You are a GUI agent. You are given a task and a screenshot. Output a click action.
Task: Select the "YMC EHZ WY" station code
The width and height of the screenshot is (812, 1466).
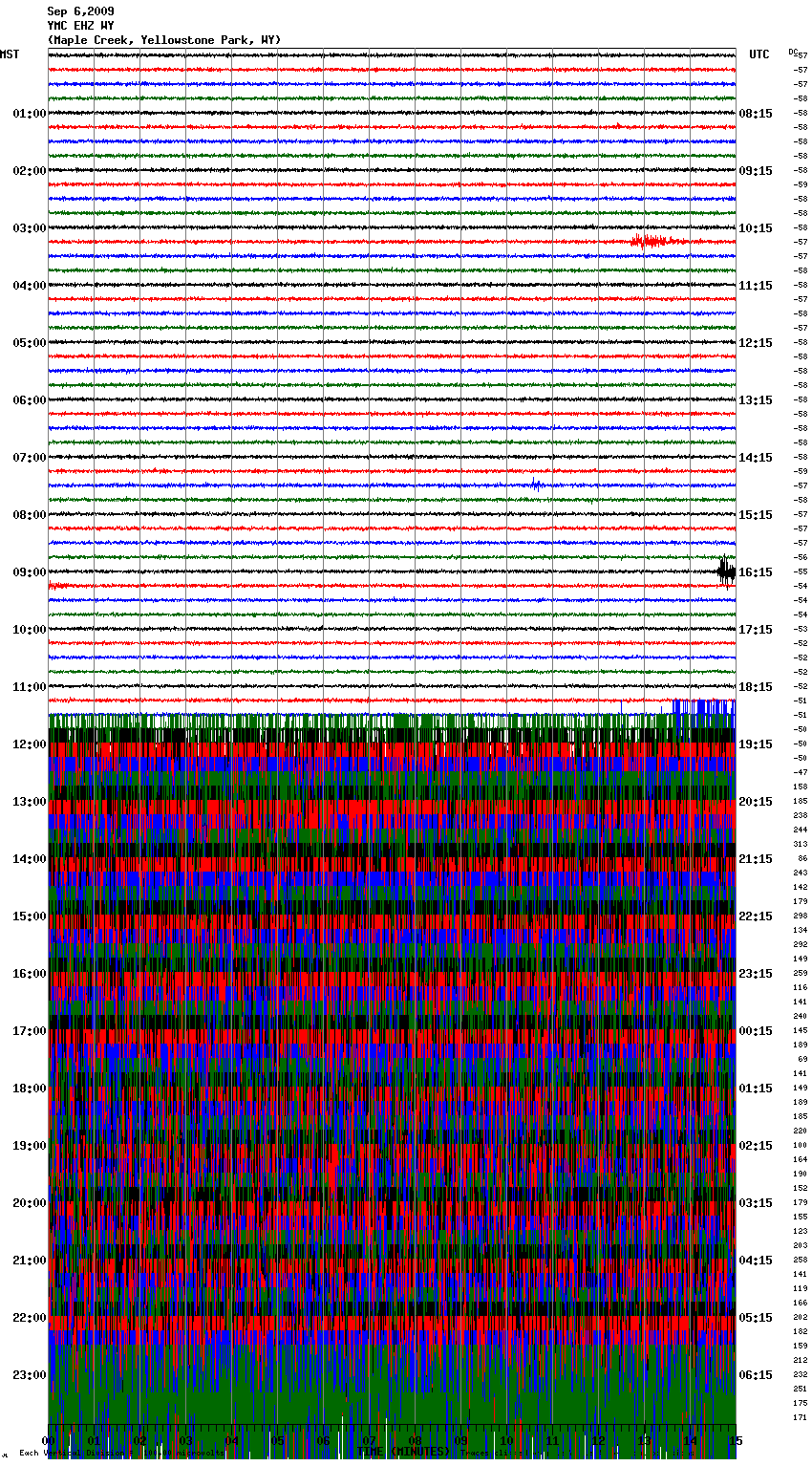pyautogui.click(x=80, y=26)
